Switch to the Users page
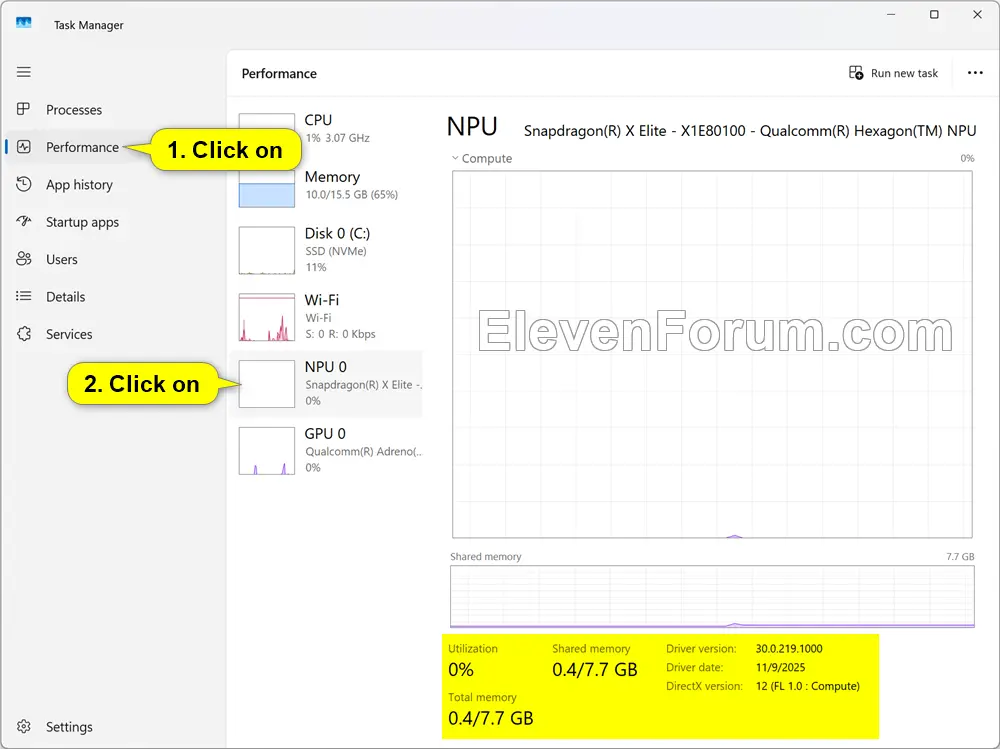 pyautogui.click(x=62, y=260)
